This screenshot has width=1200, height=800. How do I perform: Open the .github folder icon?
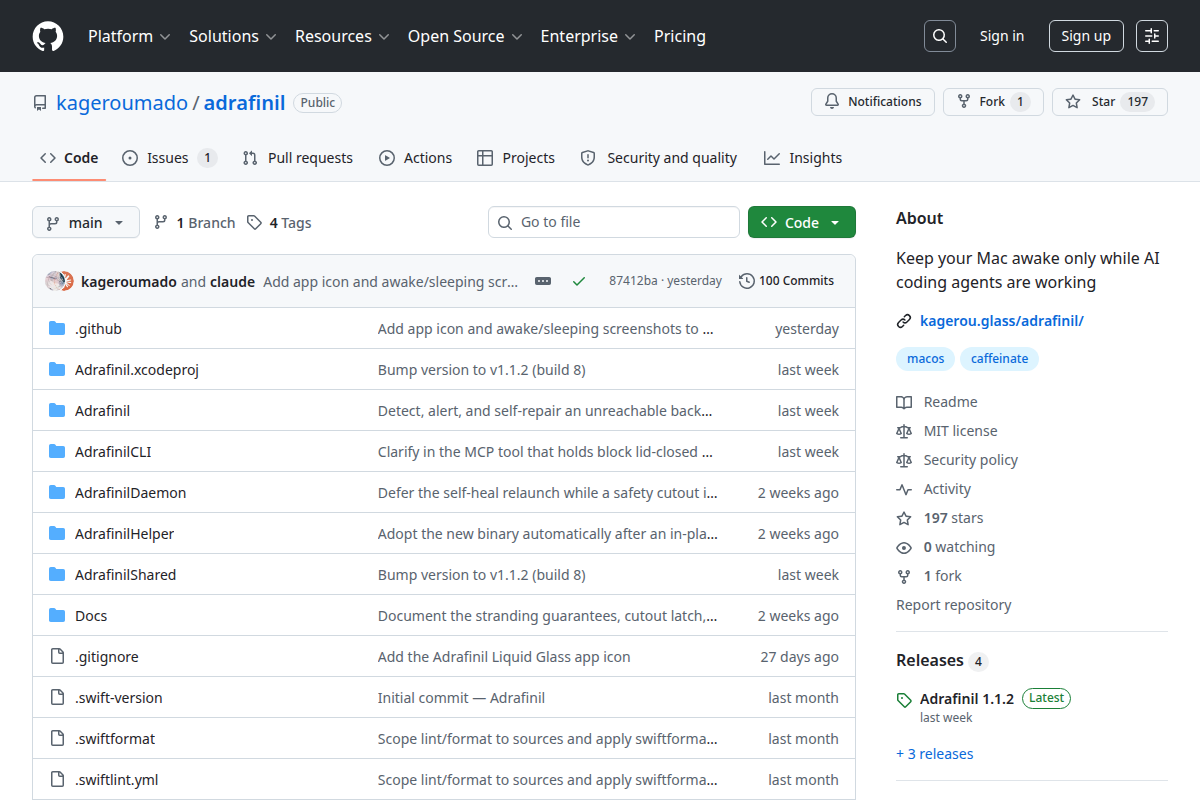57,329
